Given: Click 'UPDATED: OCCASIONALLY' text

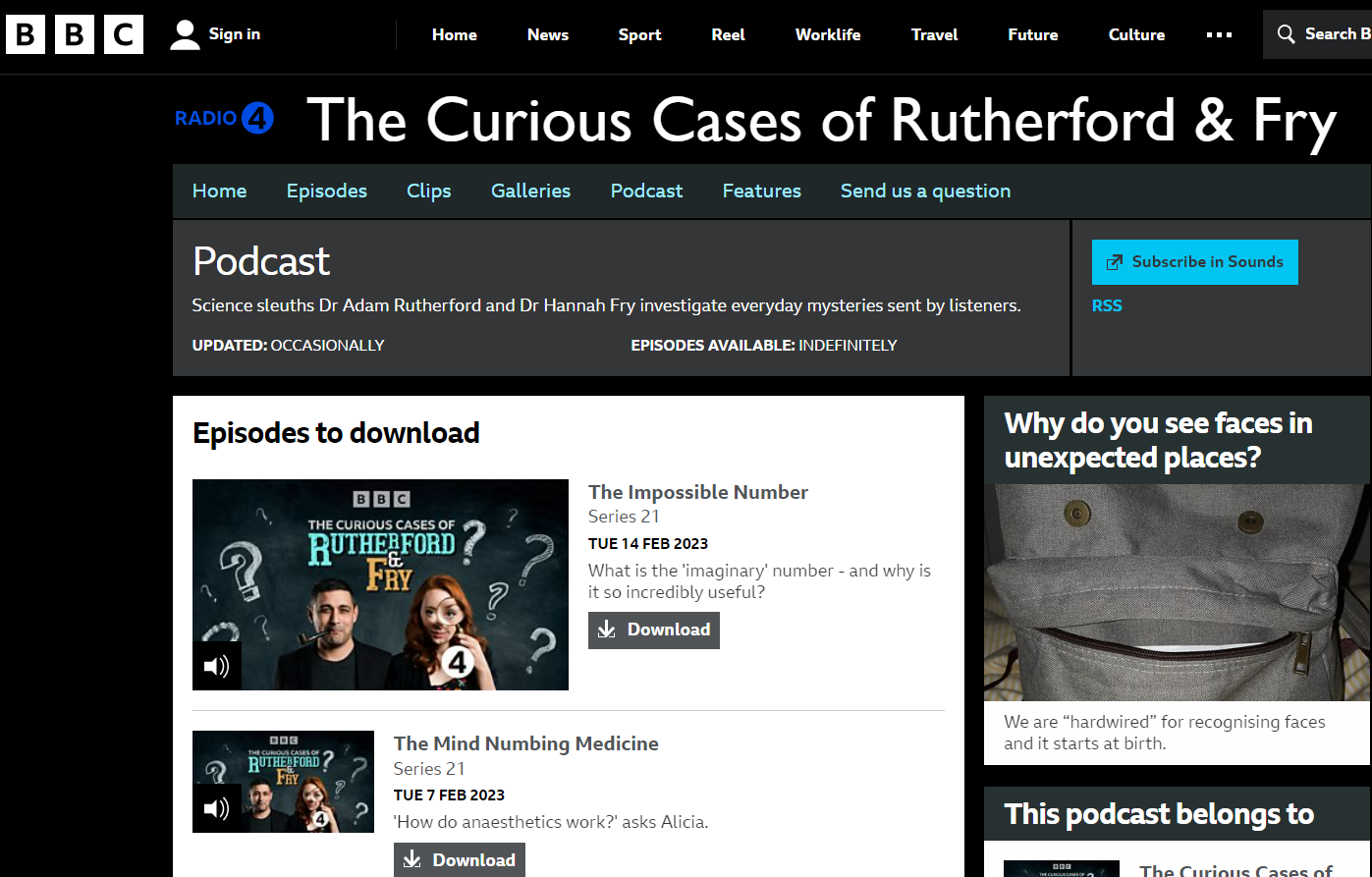Looking at the screenshot, I should pos(288,346).
